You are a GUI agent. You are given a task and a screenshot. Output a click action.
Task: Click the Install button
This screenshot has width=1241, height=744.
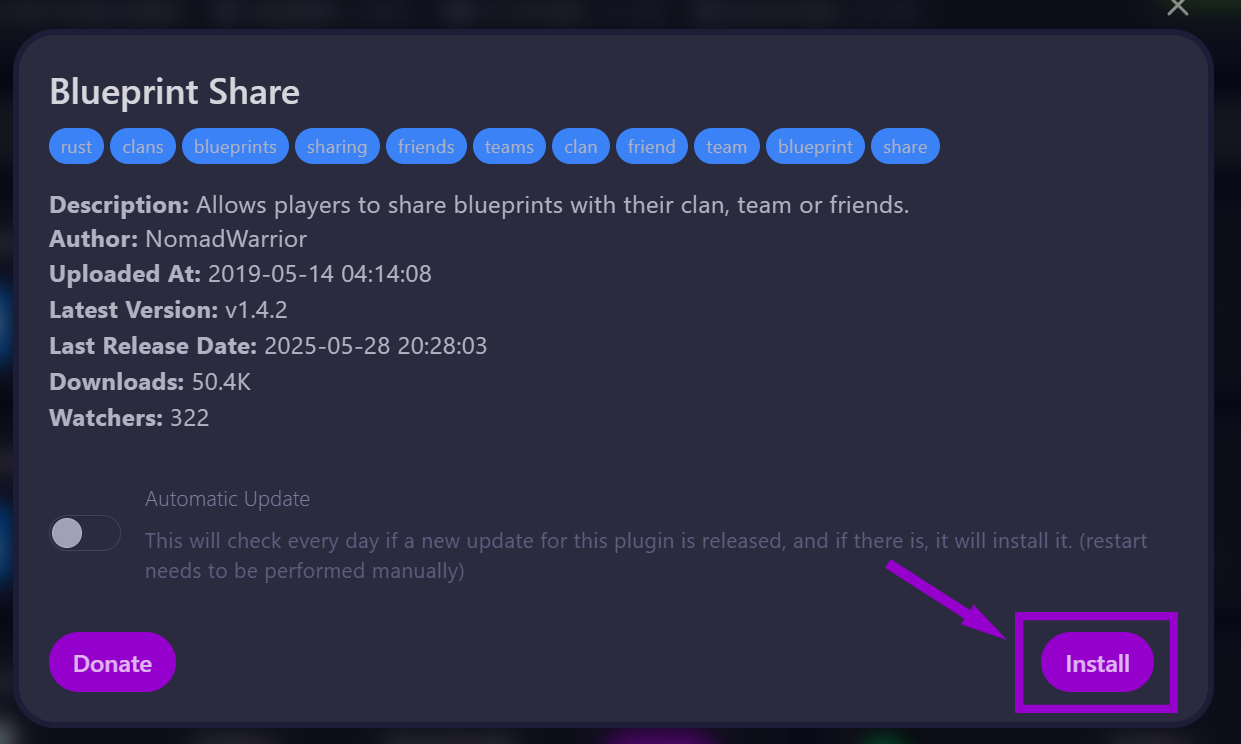(1097, 663)
